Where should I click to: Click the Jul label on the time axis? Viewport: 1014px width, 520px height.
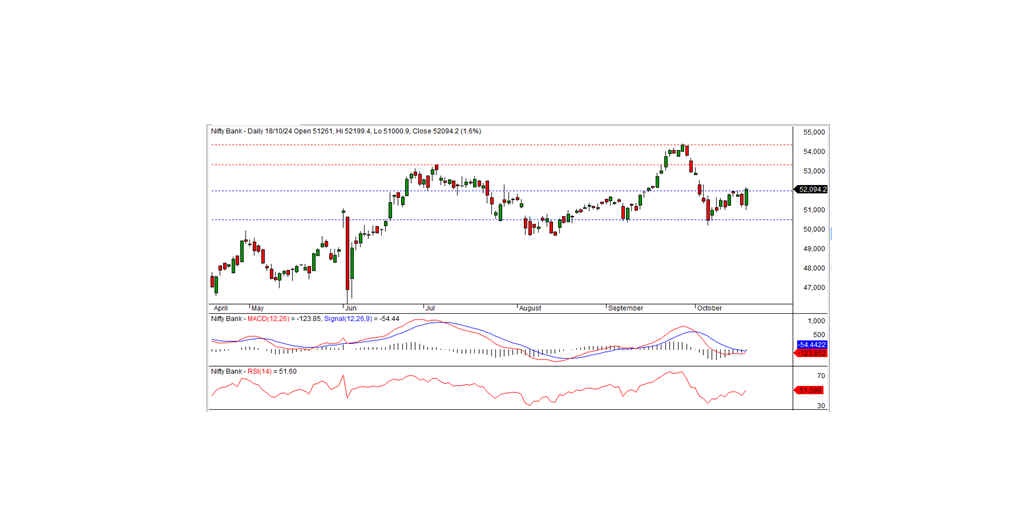point(430,309)
